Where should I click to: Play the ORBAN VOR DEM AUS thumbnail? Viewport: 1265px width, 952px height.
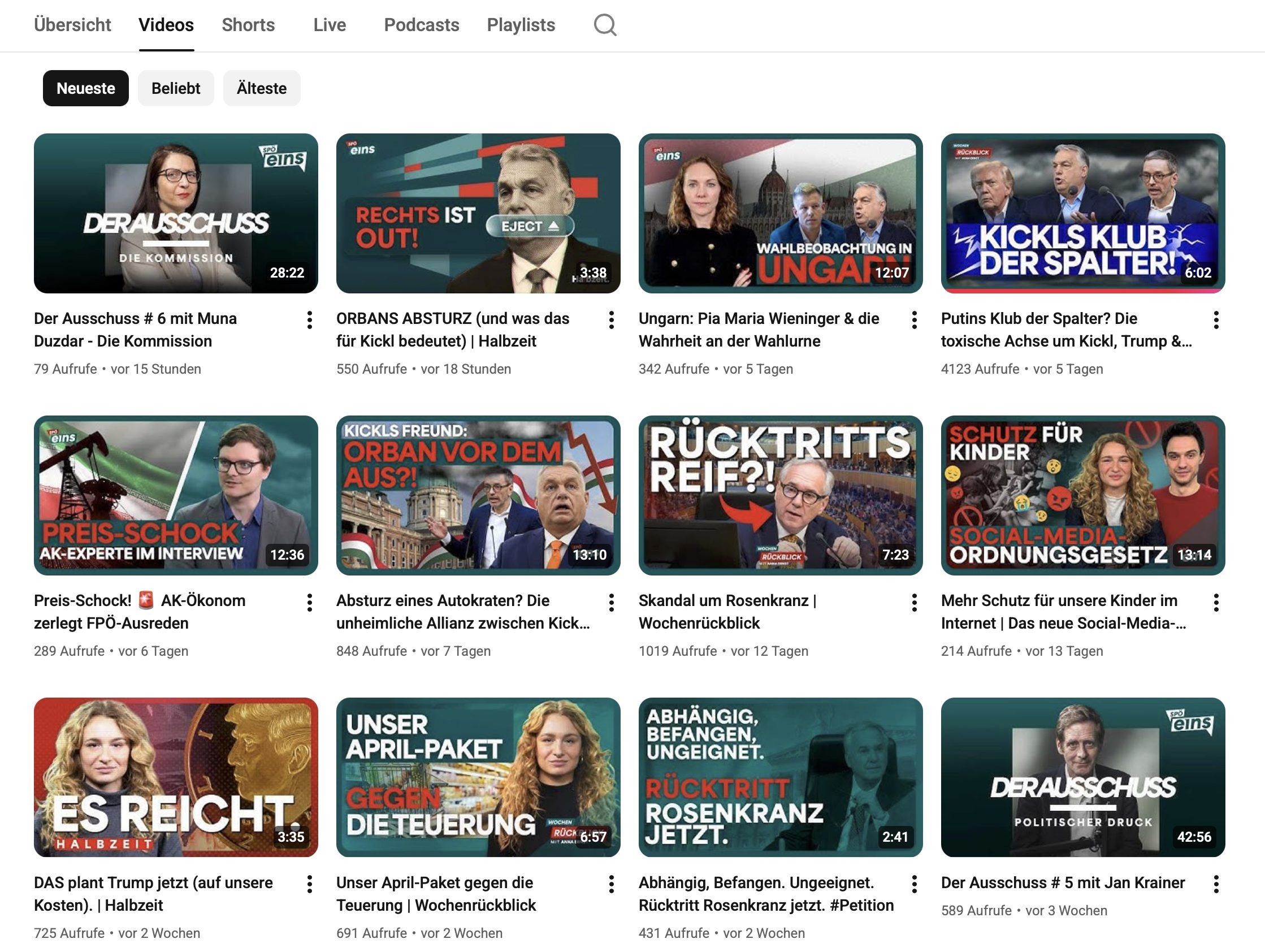478,495
